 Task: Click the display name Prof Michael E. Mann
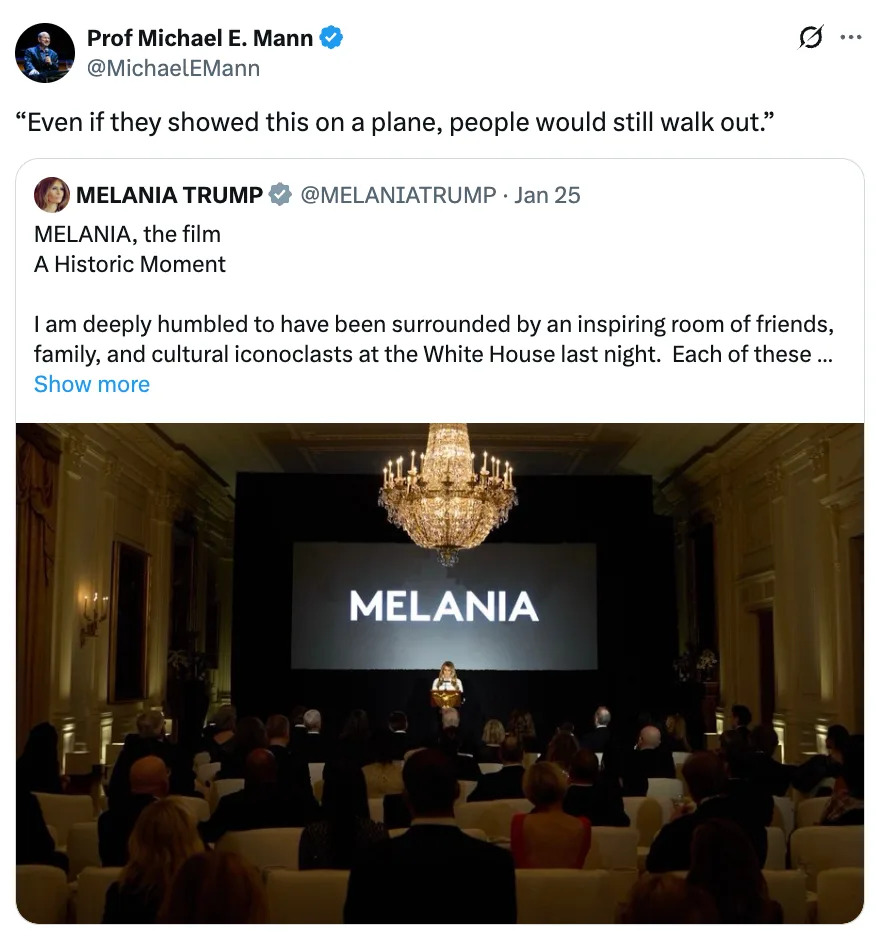point(200,39)
